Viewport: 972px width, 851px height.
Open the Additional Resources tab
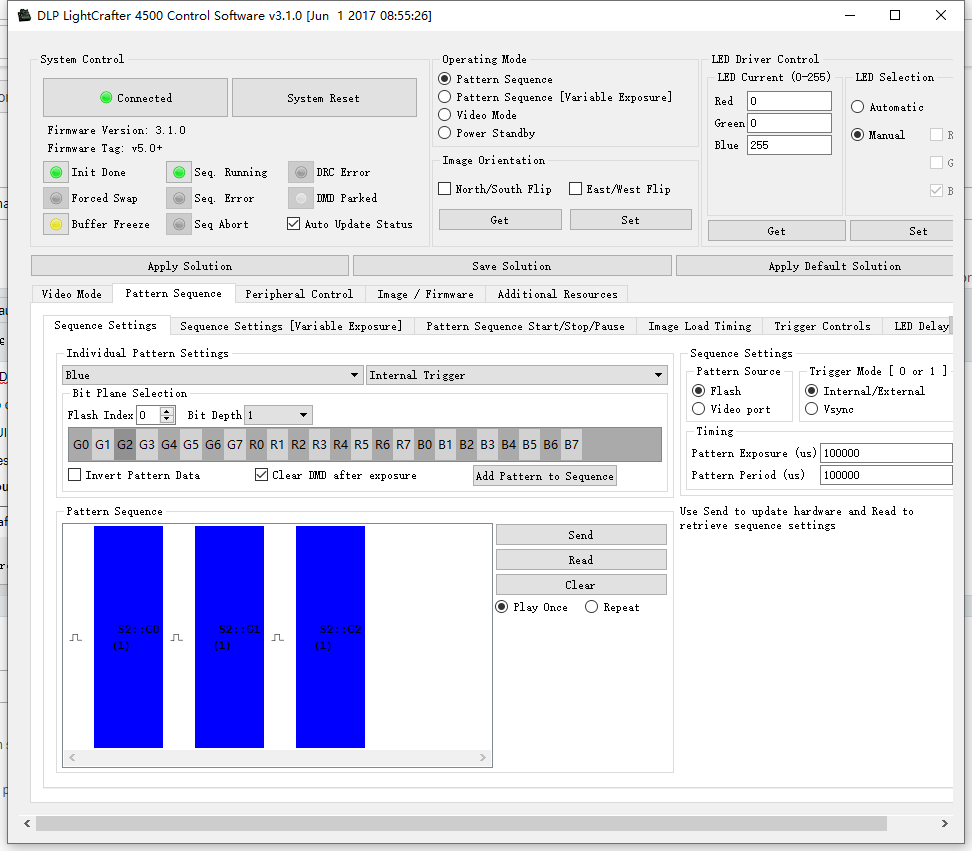557,294
